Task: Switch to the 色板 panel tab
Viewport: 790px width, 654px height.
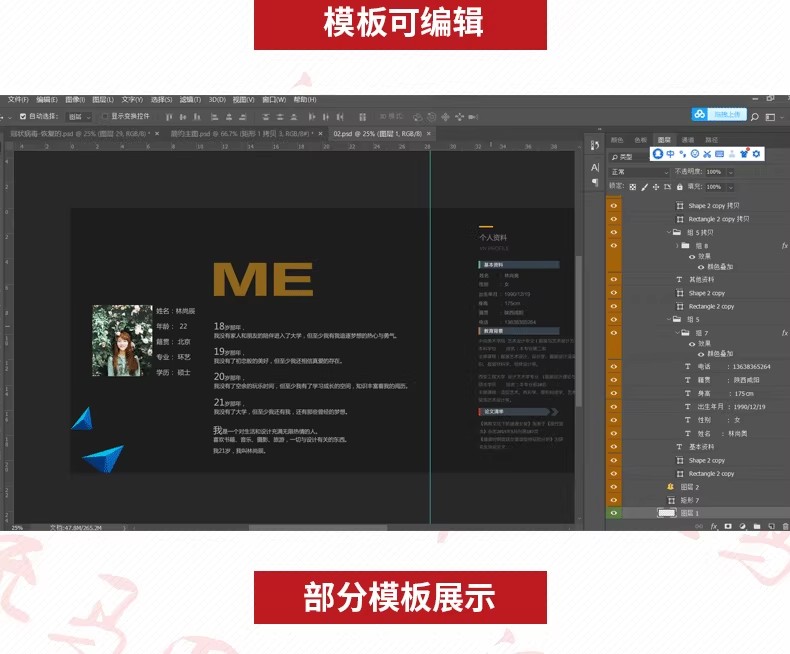Action: (641, 140)
